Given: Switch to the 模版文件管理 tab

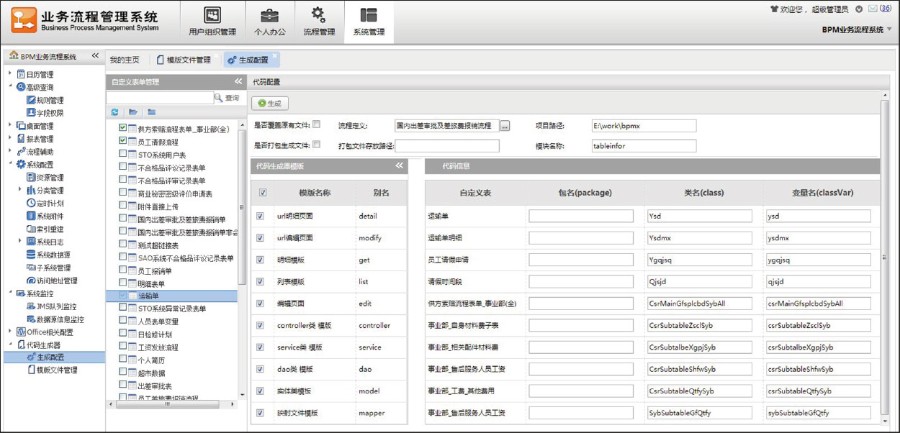Looking at the screenshot, I should tap(183, 60).
